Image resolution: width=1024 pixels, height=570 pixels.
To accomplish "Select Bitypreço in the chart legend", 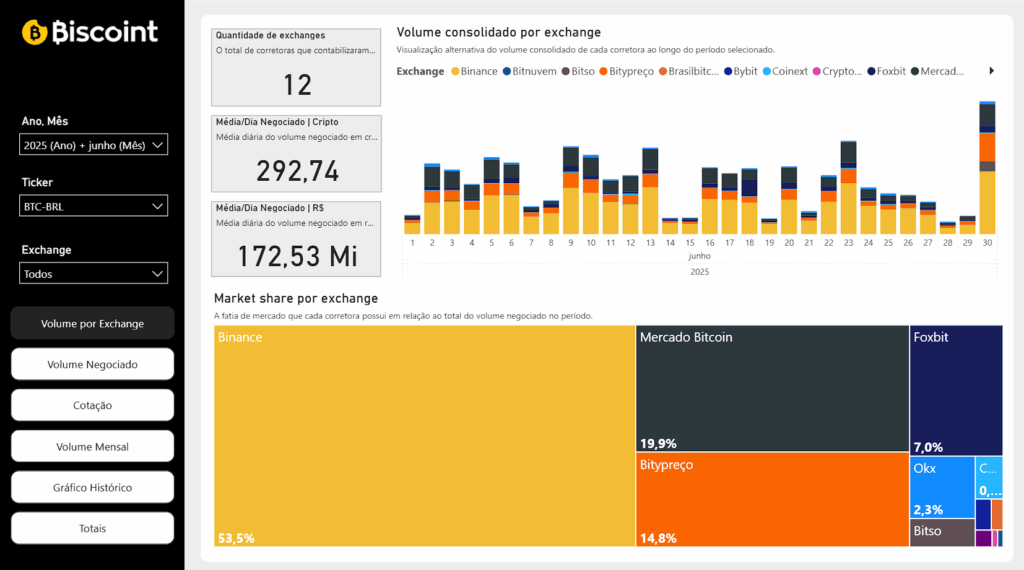I will [626, 71].
